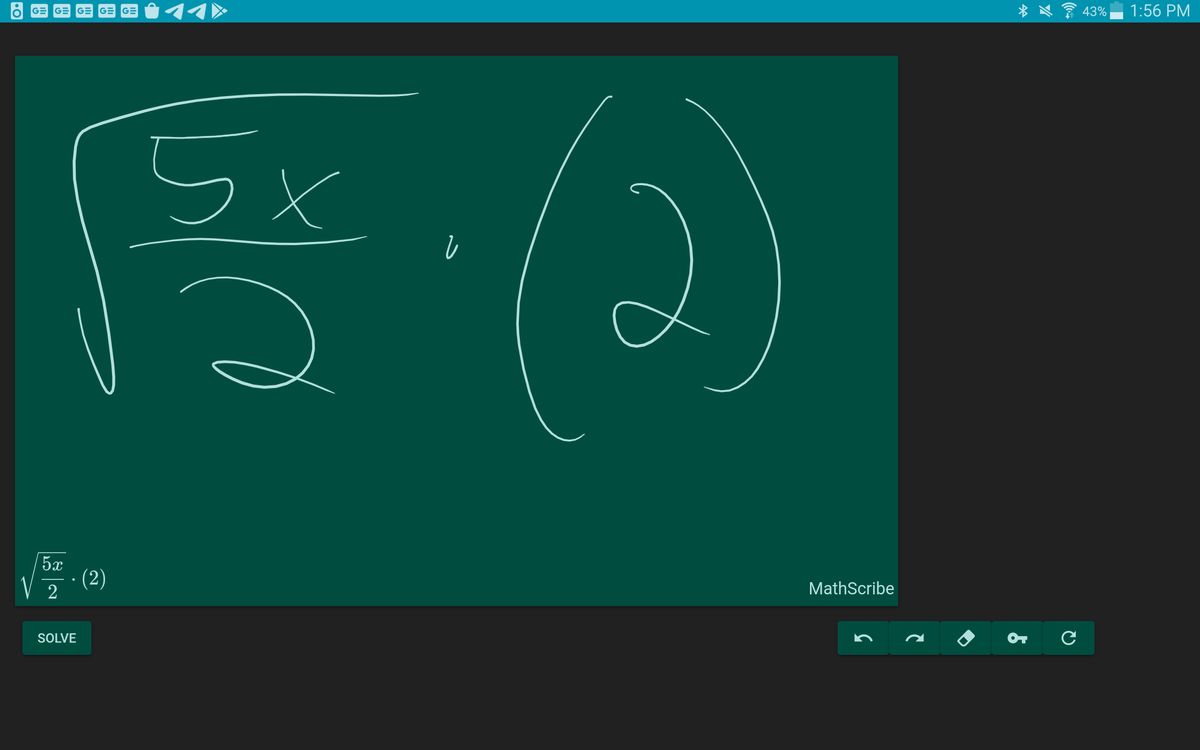The width and height of the screenshot is (1200, 750).
Task: Open the key icon for API settings
Action: point(1016,637)
